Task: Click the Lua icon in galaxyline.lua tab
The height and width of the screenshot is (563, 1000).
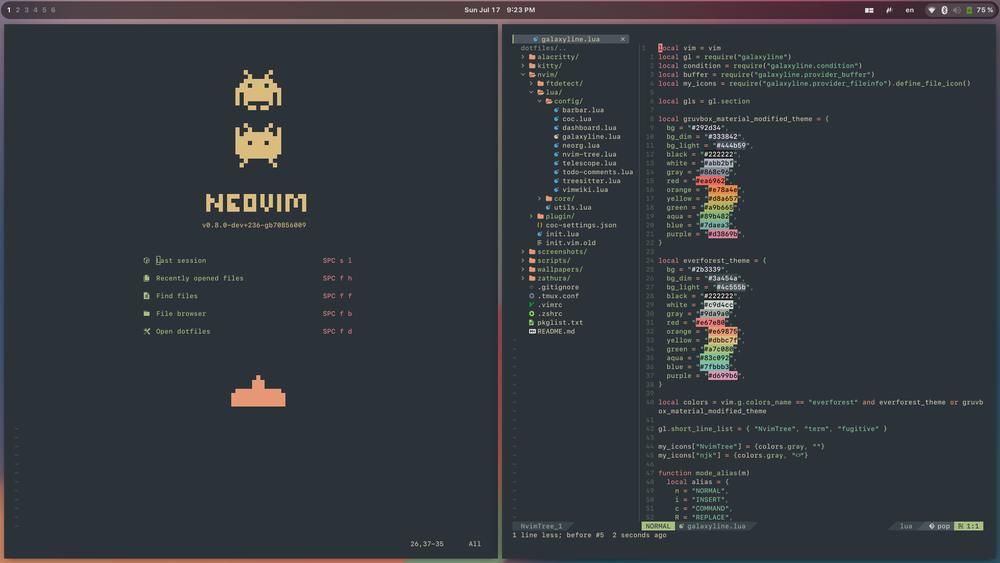Action: [535, 39]
